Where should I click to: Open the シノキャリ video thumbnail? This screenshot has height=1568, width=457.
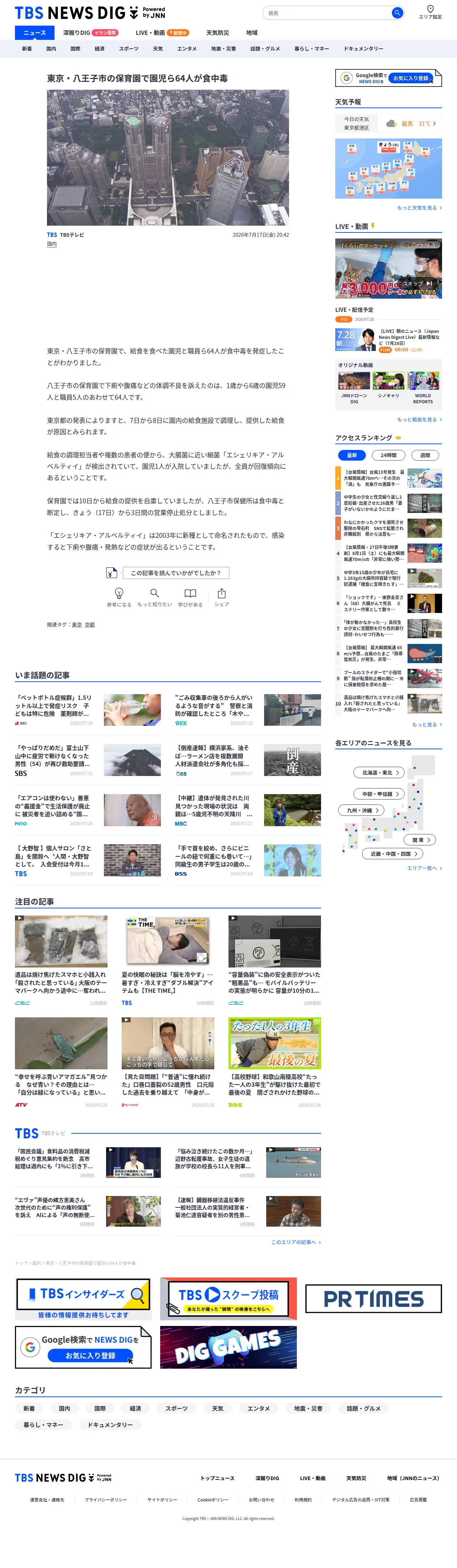click(x=388, y=381)
